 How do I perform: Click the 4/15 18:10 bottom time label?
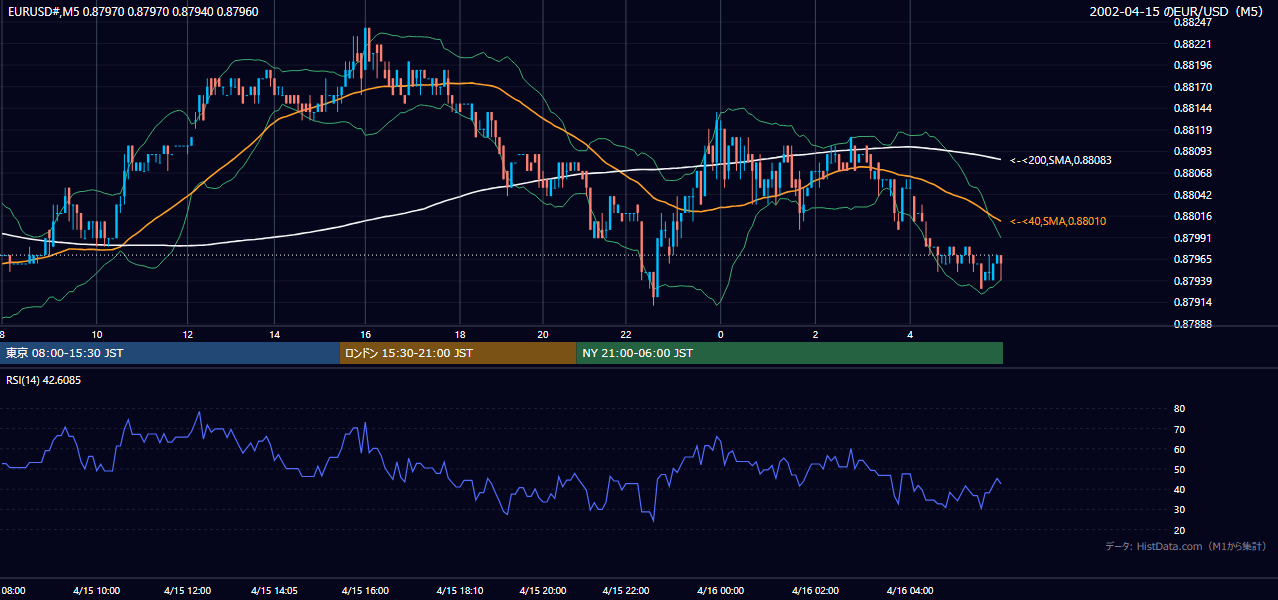(460, 590)
